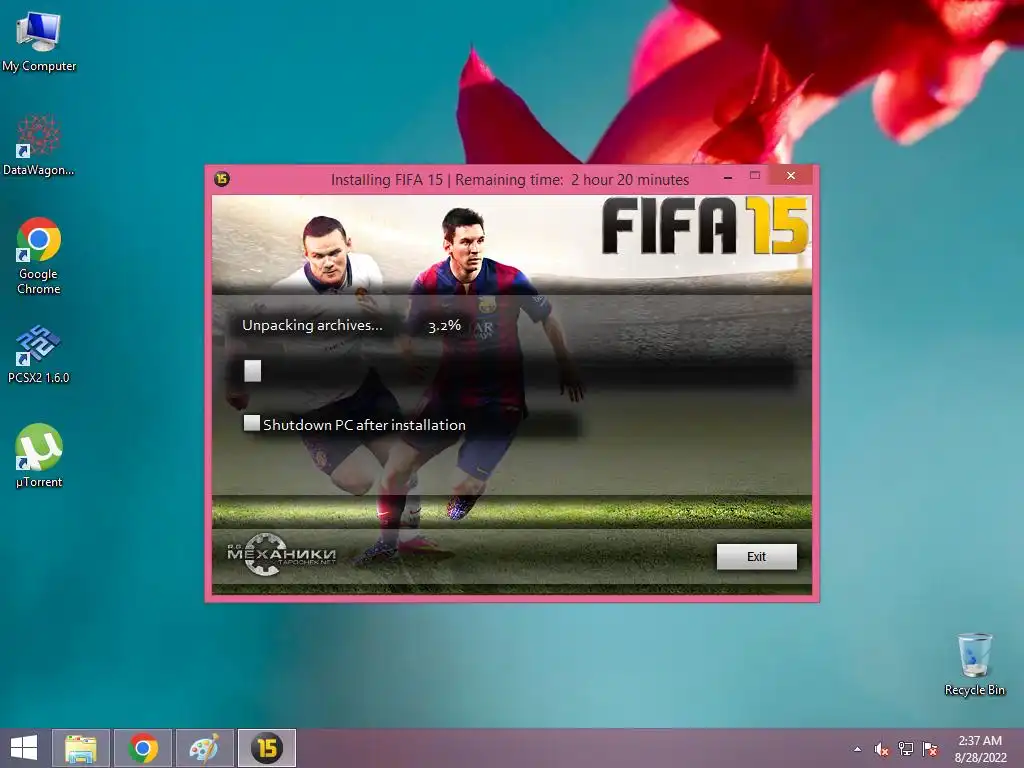The height and width of the screenshot is (768, 1024).
Task: Click the installer title 'Installing FIFA 15' text
Action: [x=387, y=180]
